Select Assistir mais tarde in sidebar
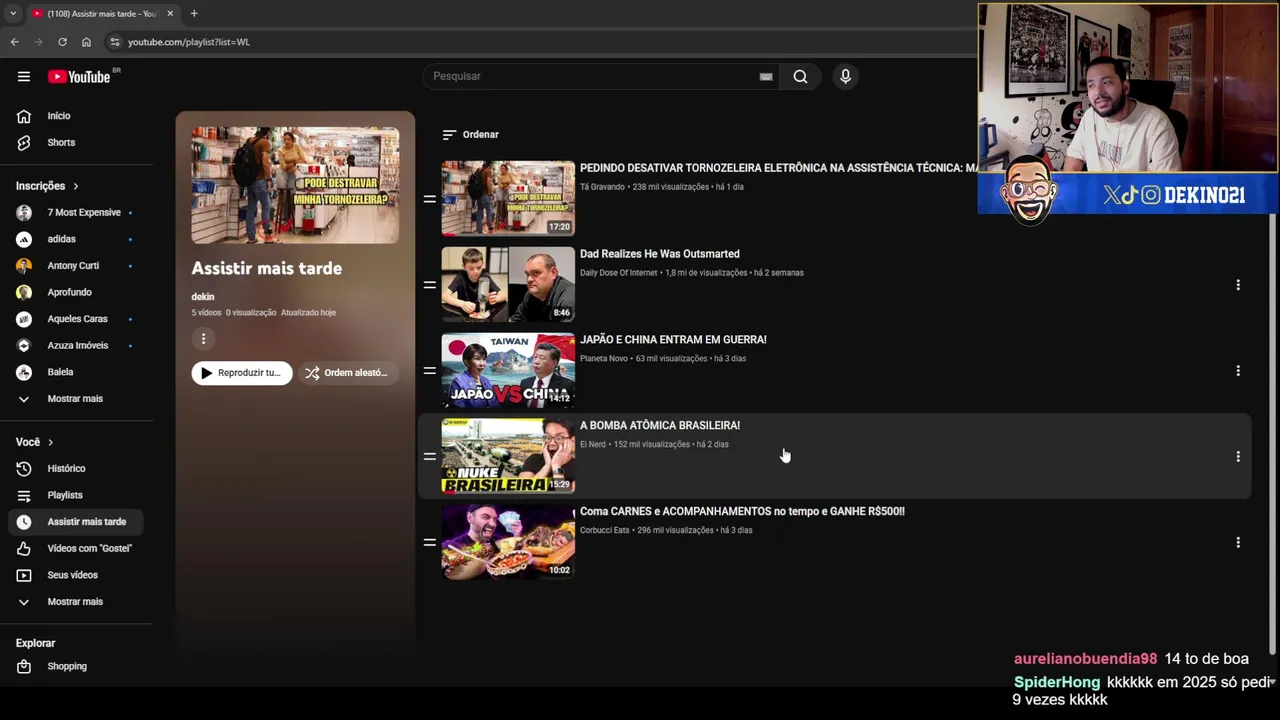1280x720 pixels. point(75,522)
